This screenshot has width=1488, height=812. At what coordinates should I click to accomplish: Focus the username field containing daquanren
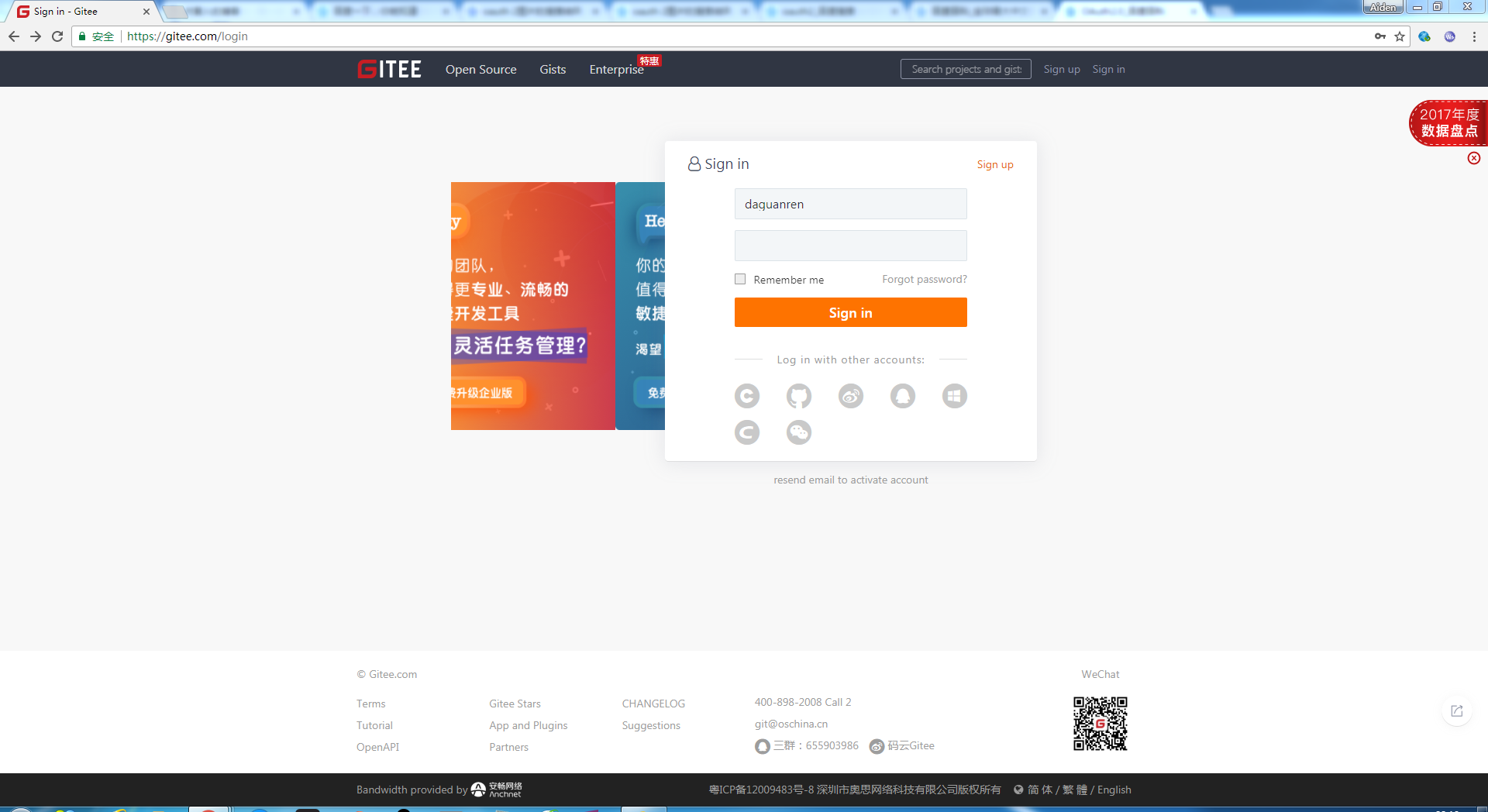[851, 204]
